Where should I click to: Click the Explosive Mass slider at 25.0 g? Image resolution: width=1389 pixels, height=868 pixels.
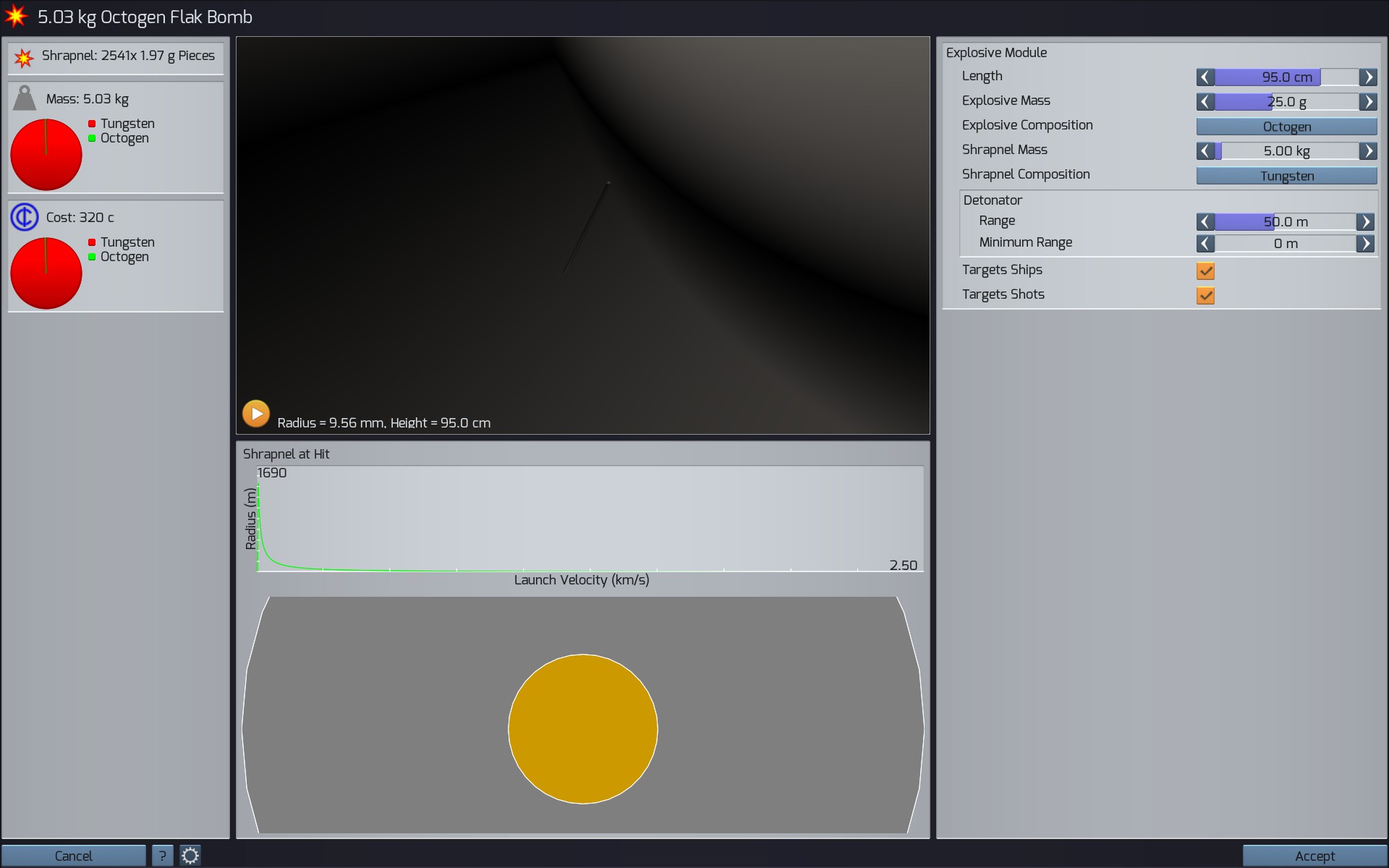click(x=1287, y=102)
